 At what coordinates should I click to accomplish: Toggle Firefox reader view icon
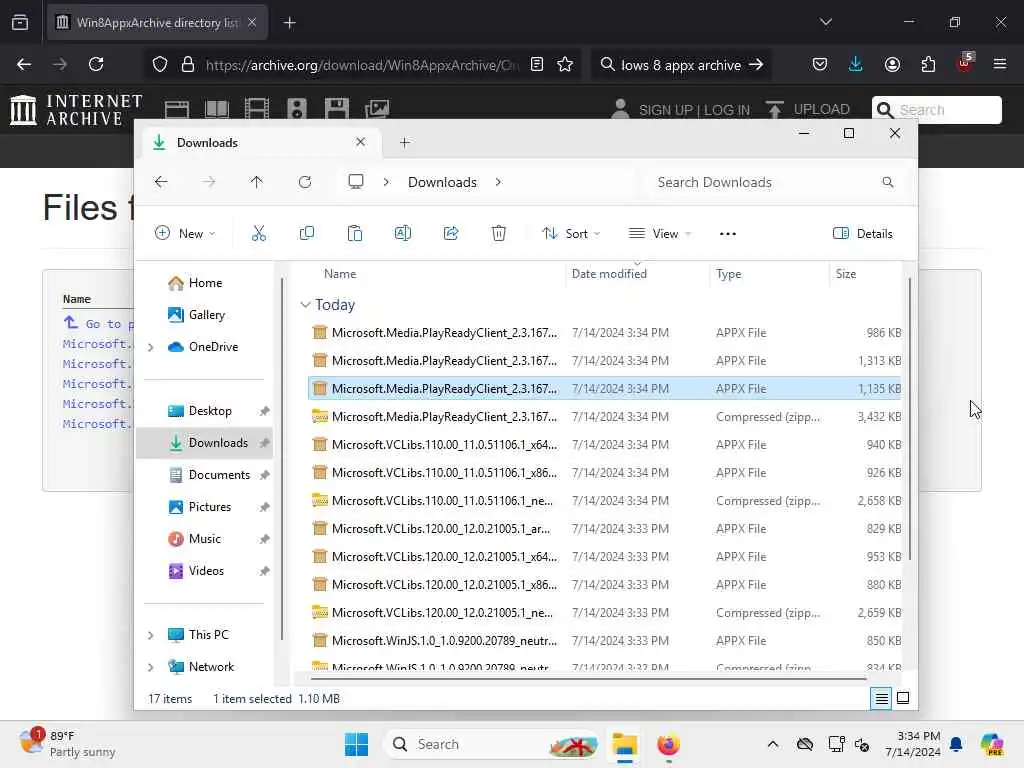(537, 64)
